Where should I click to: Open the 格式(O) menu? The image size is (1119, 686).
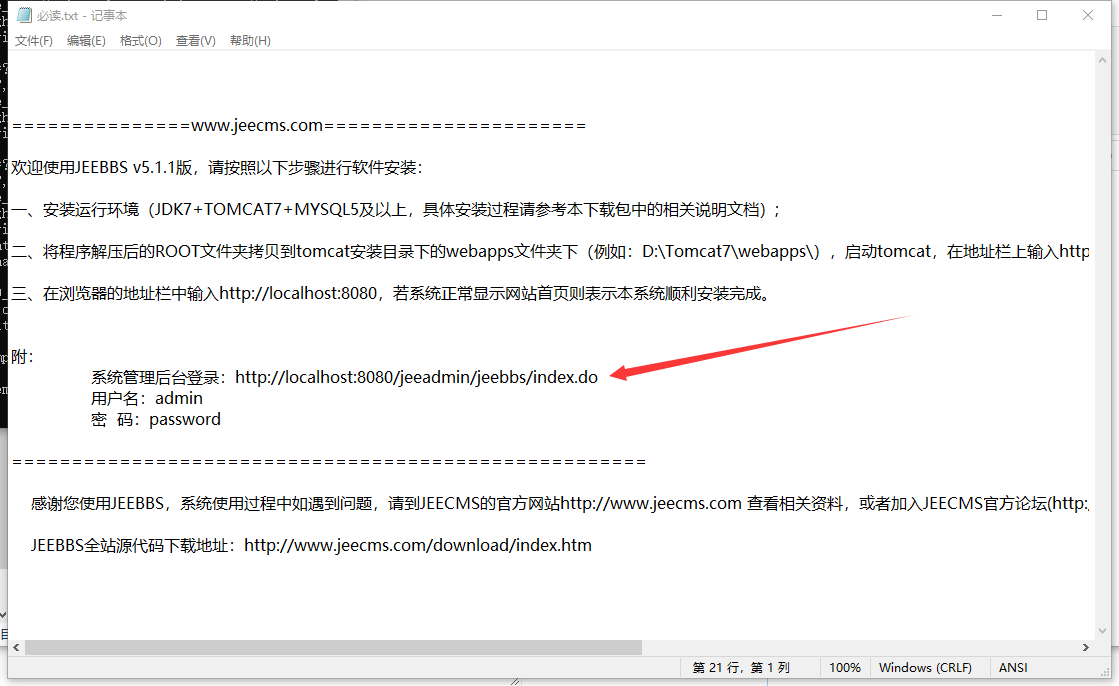click(x=141, y=41)
